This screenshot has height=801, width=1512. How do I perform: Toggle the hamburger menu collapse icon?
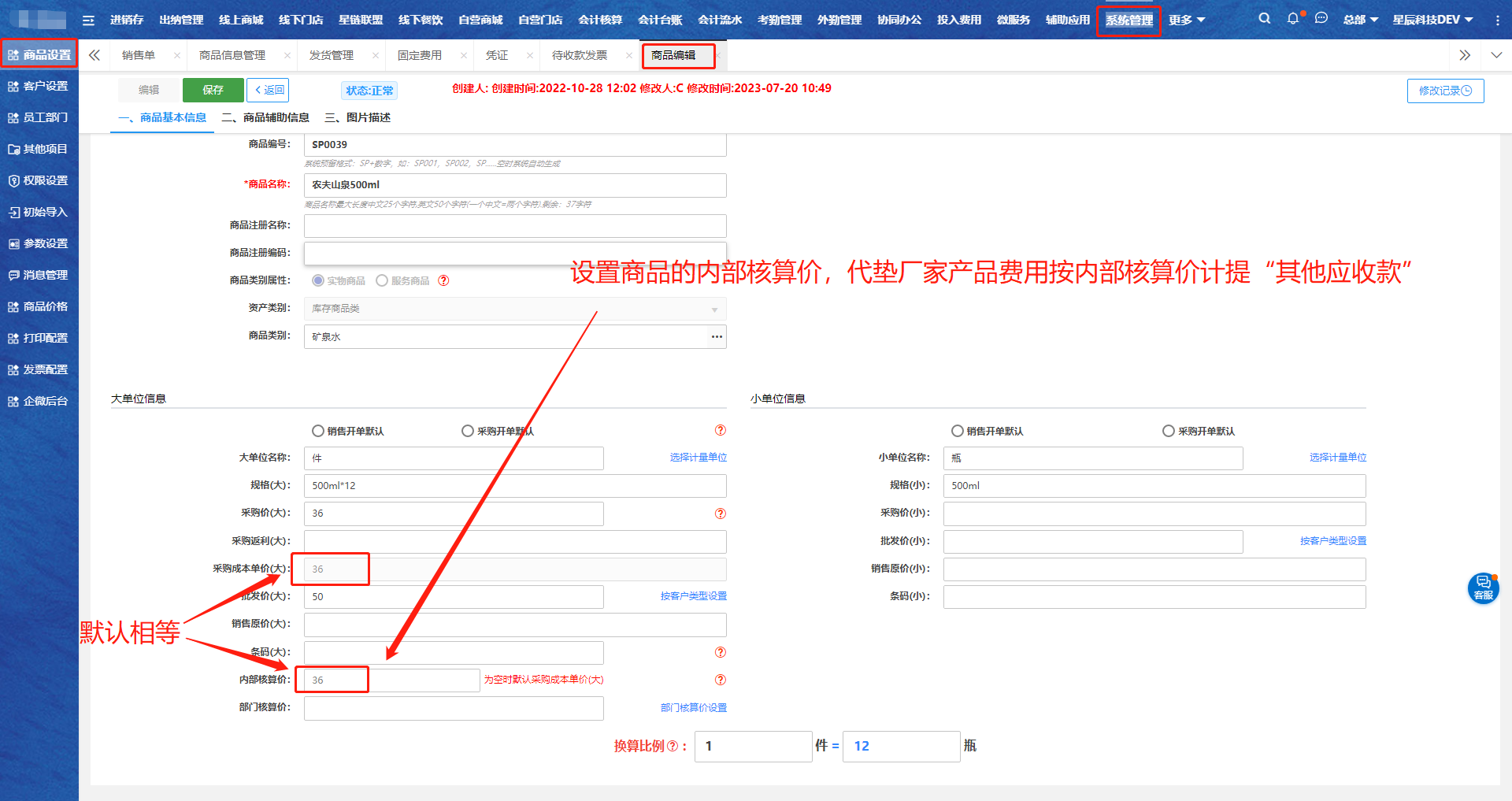pyautogui.click(x=88, y=20)
